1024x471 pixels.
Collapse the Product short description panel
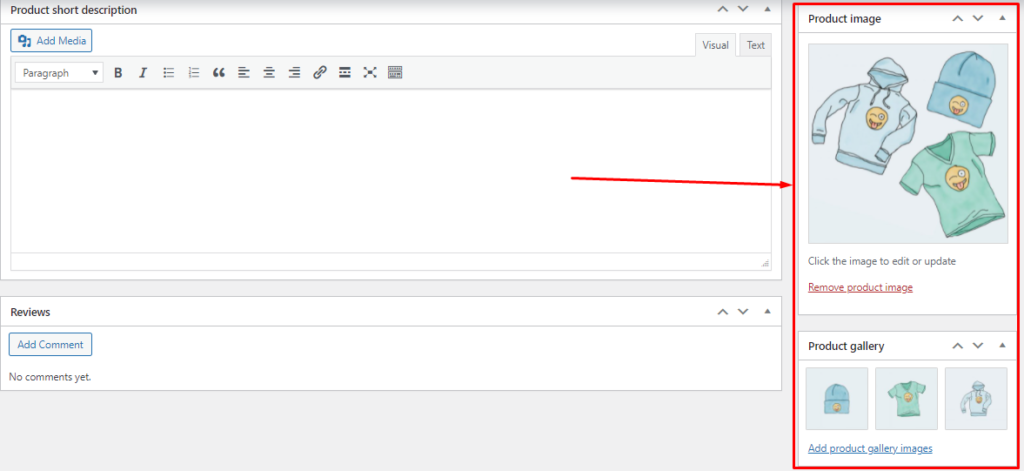tap(767, 9)
